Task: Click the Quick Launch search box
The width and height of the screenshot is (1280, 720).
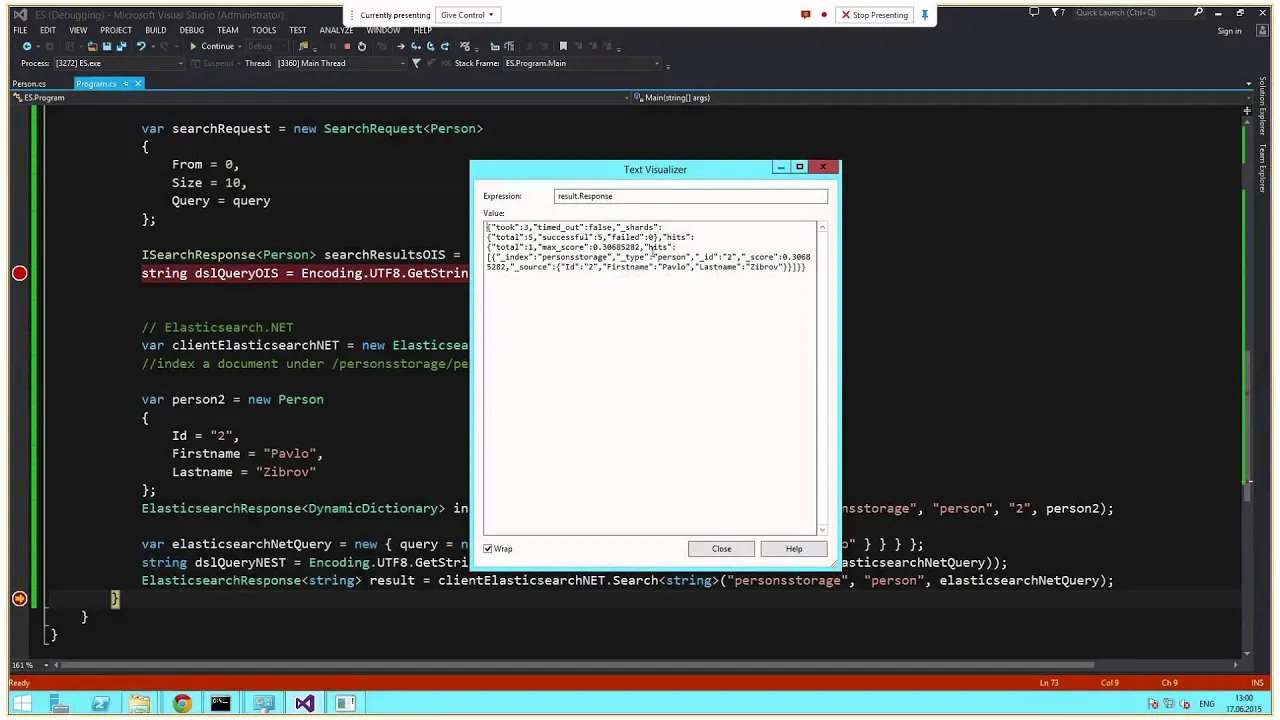Action: click(1133, 13)
